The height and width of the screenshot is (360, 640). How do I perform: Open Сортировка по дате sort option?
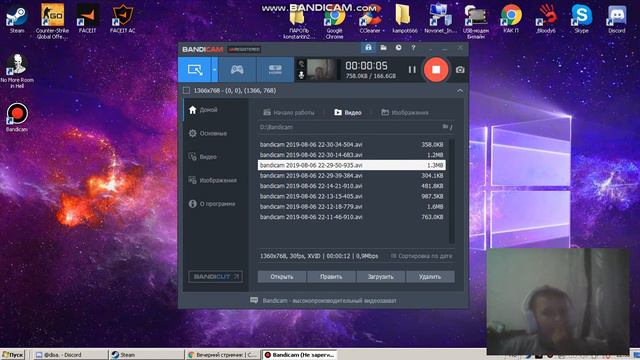pos(421,256)
